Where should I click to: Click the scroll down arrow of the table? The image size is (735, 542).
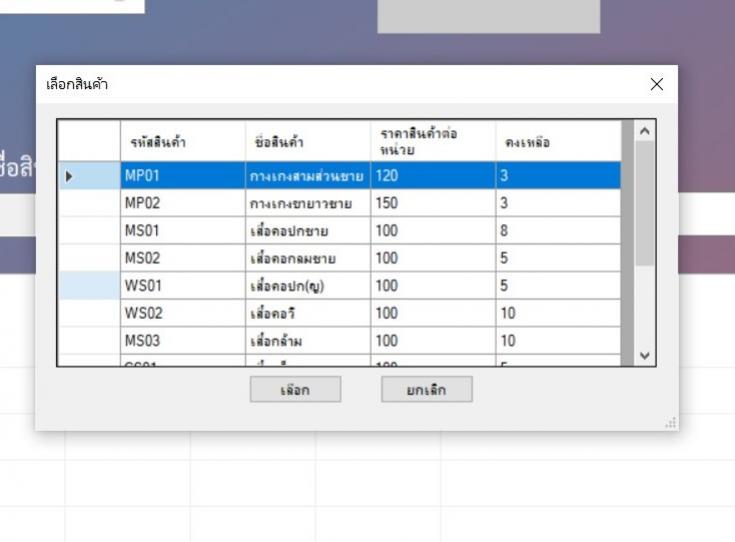tap(645, 356)
